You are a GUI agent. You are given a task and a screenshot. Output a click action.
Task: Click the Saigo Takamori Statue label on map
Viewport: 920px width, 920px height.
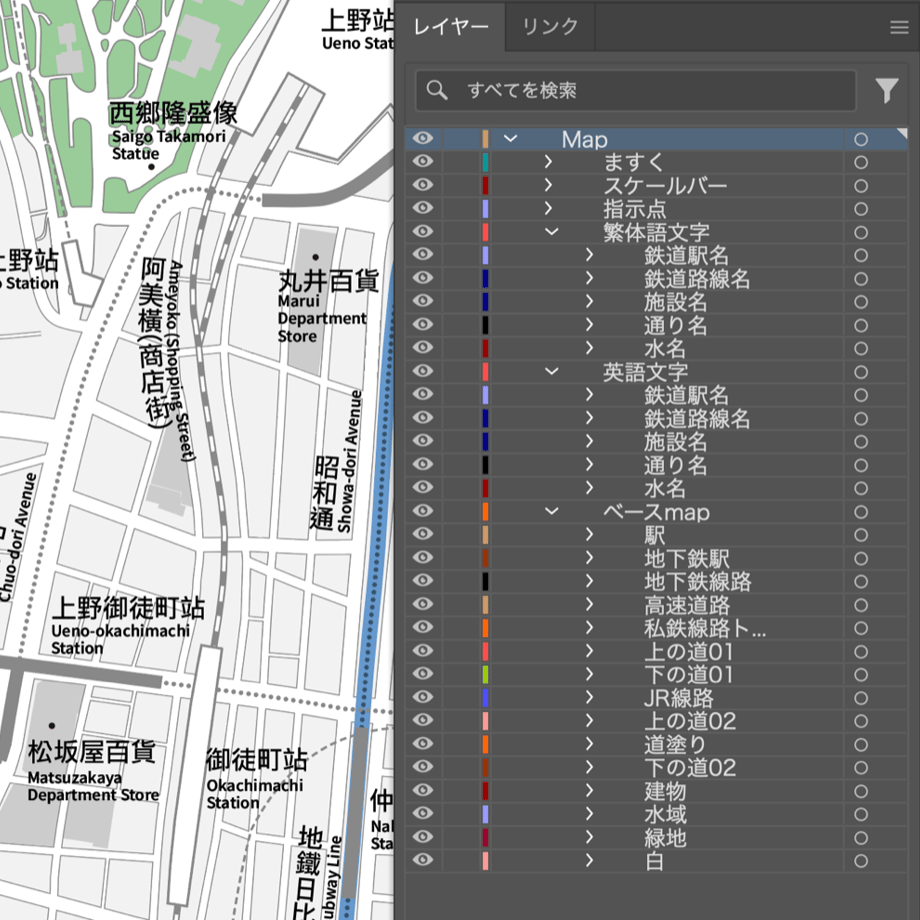(168, 144)
